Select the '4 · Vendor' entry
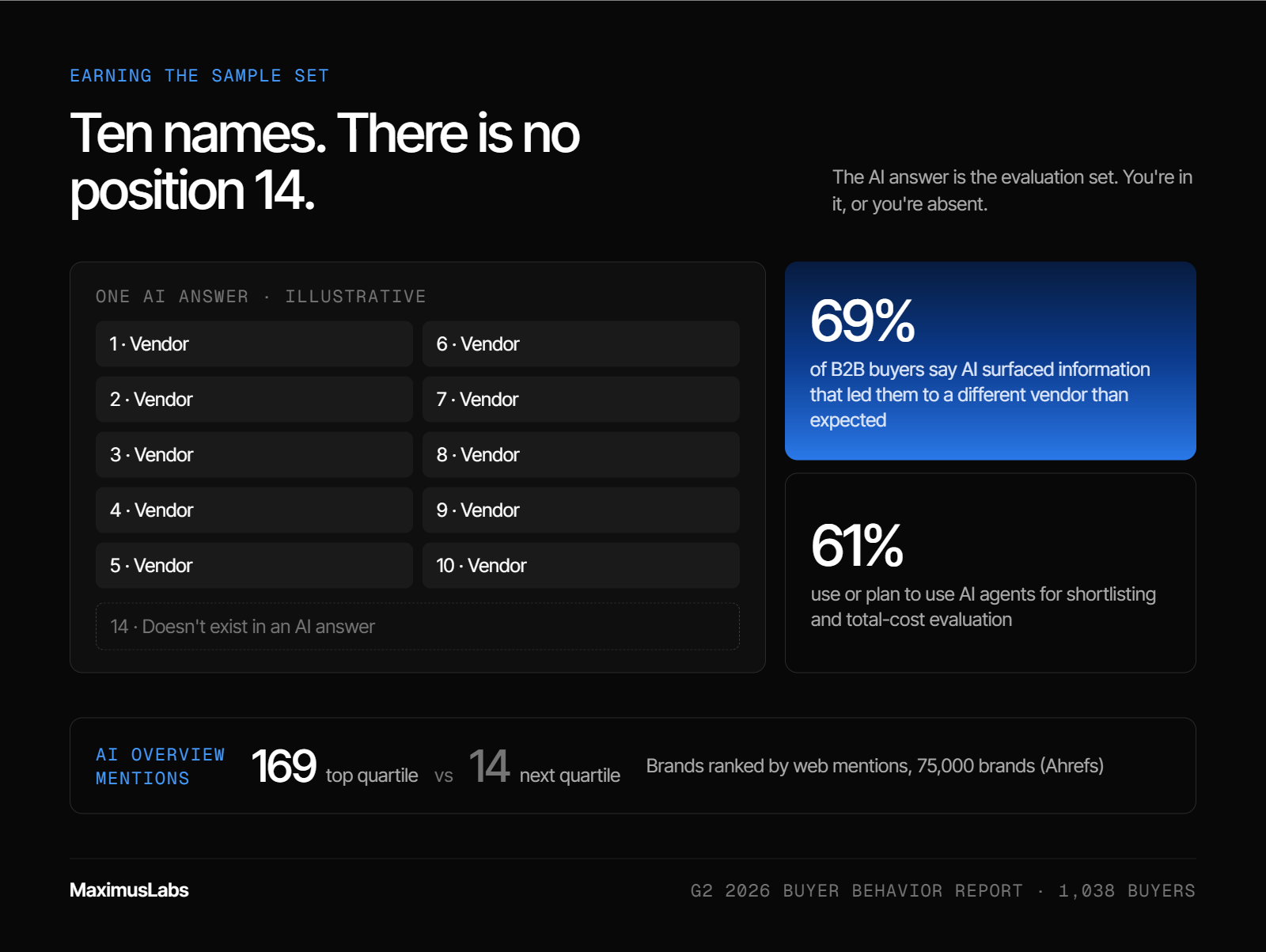Image resolution: width=1266 pixels, height=952 pixels. pyautogui.click(x=254, y=510)
